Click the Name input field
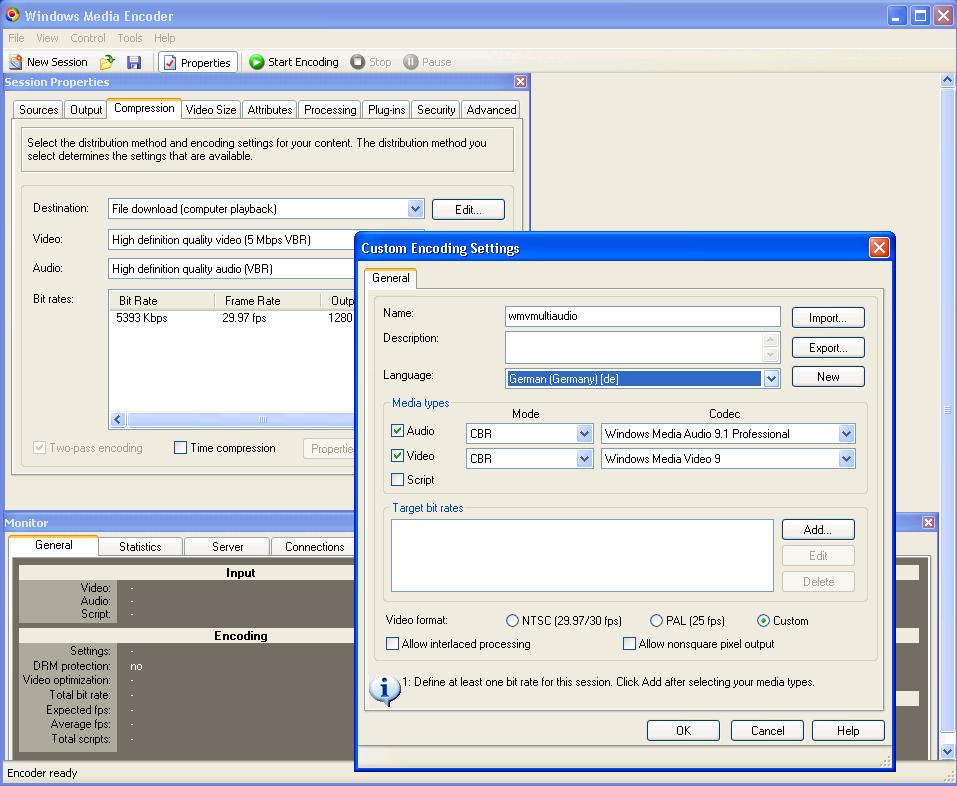 click(643, 316)
